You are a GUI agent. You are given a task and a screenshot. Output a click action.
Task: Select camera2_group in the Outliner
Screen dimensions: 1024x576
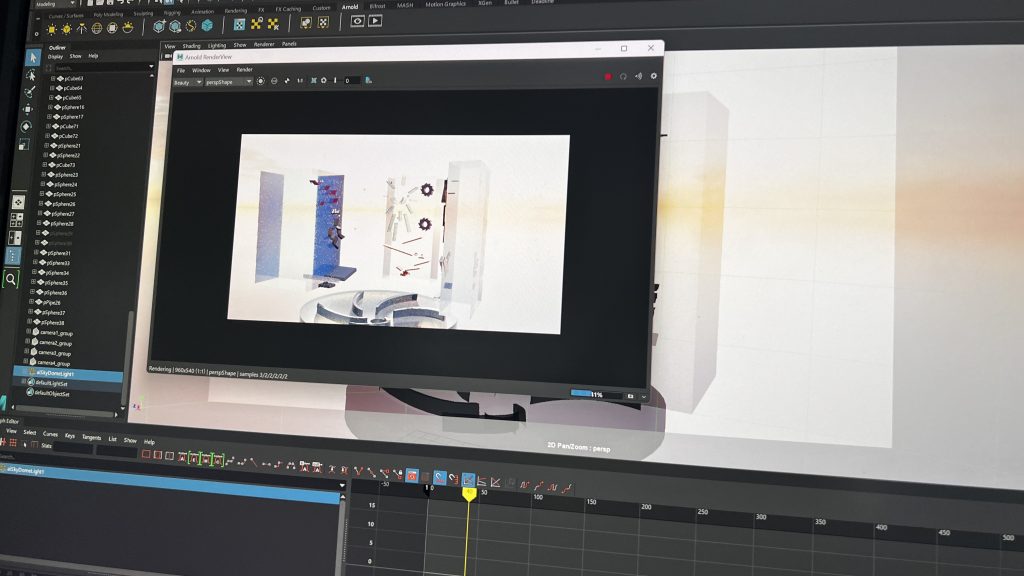click(54, 343)
